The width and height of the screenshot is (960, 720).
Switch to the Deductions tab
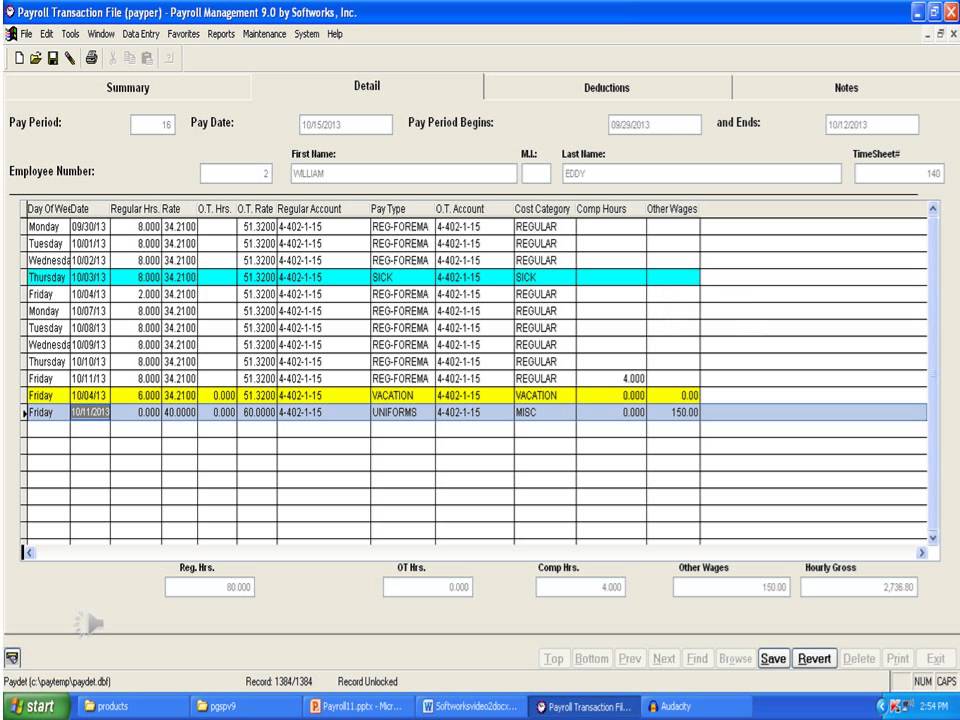pyautogui.click(x=607, y=88)
